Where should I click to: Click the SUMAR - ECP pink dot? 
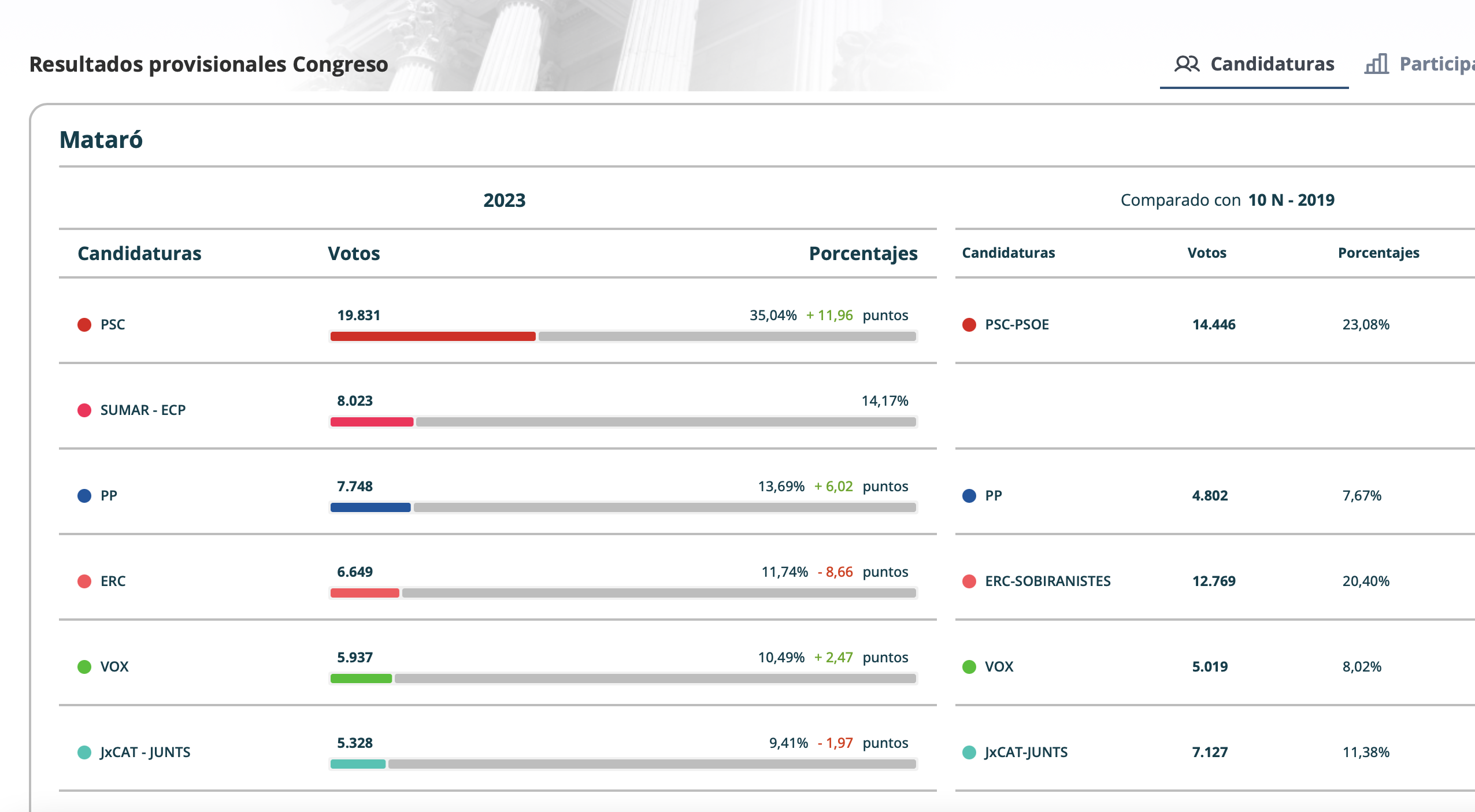84,410
